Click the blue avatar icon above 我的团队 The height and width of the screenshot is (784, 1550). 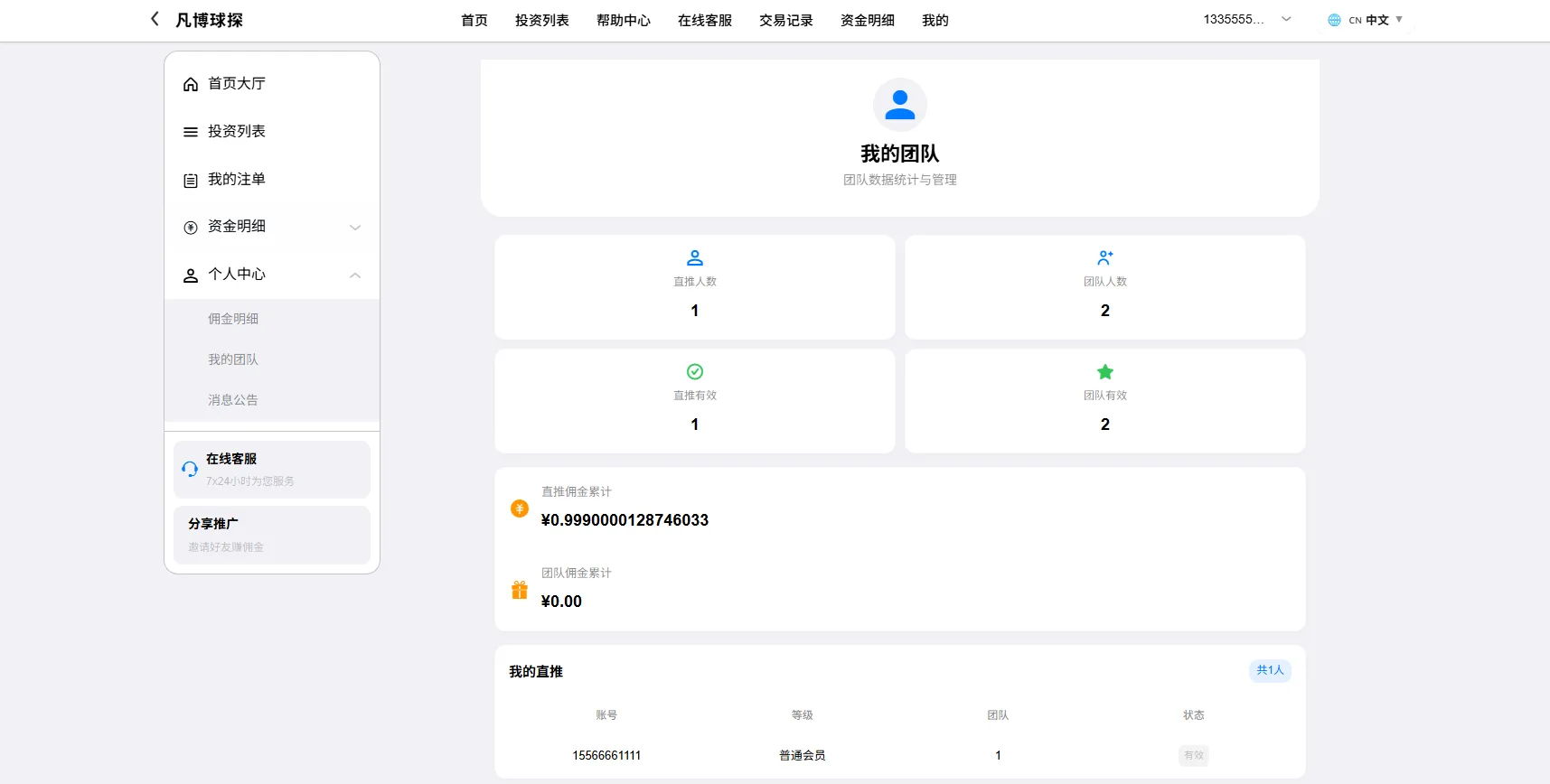point(900,105)
